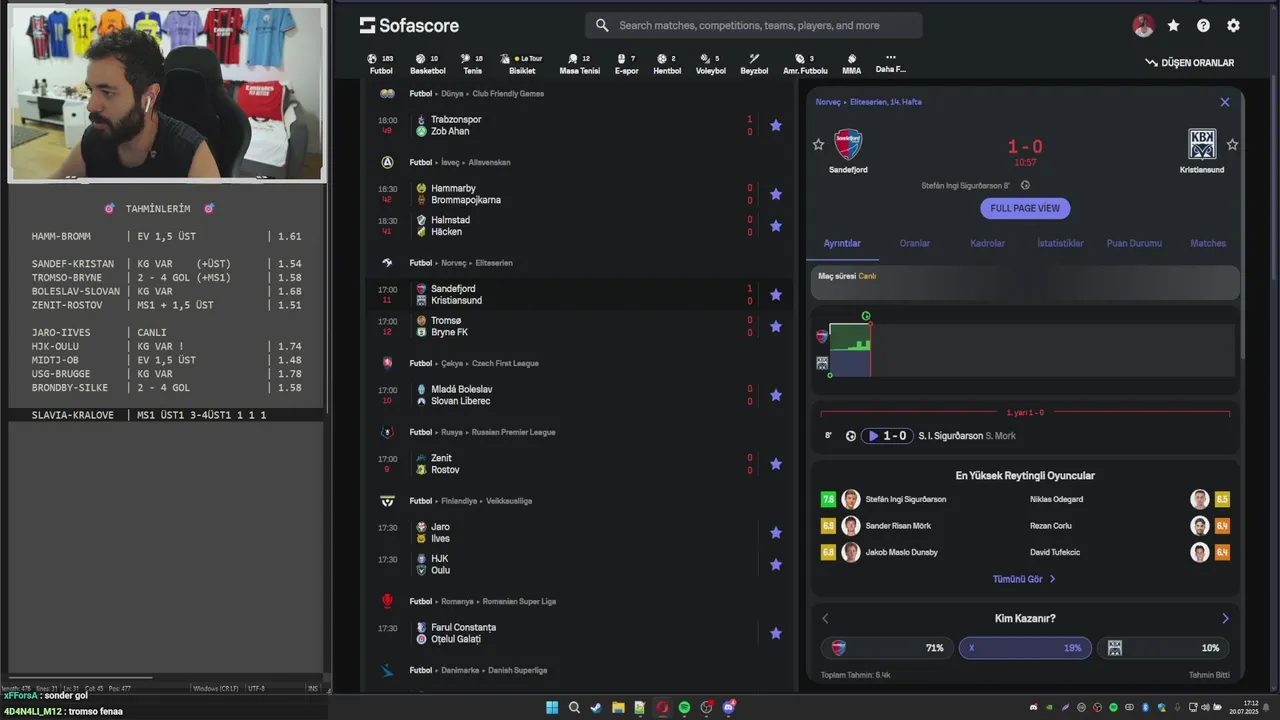Open the MMA category
The width and height of the screenshot is (1280, 720).
851,64
